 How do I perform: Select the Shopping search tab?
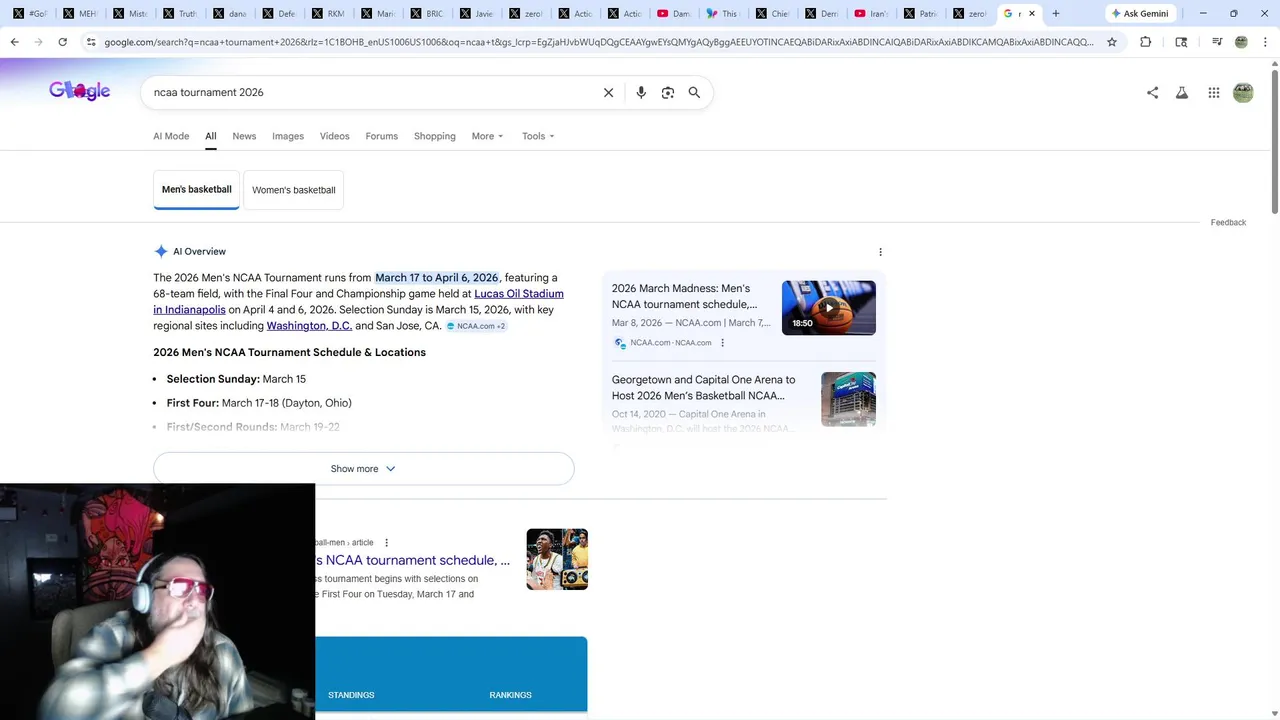coord(434,136)
